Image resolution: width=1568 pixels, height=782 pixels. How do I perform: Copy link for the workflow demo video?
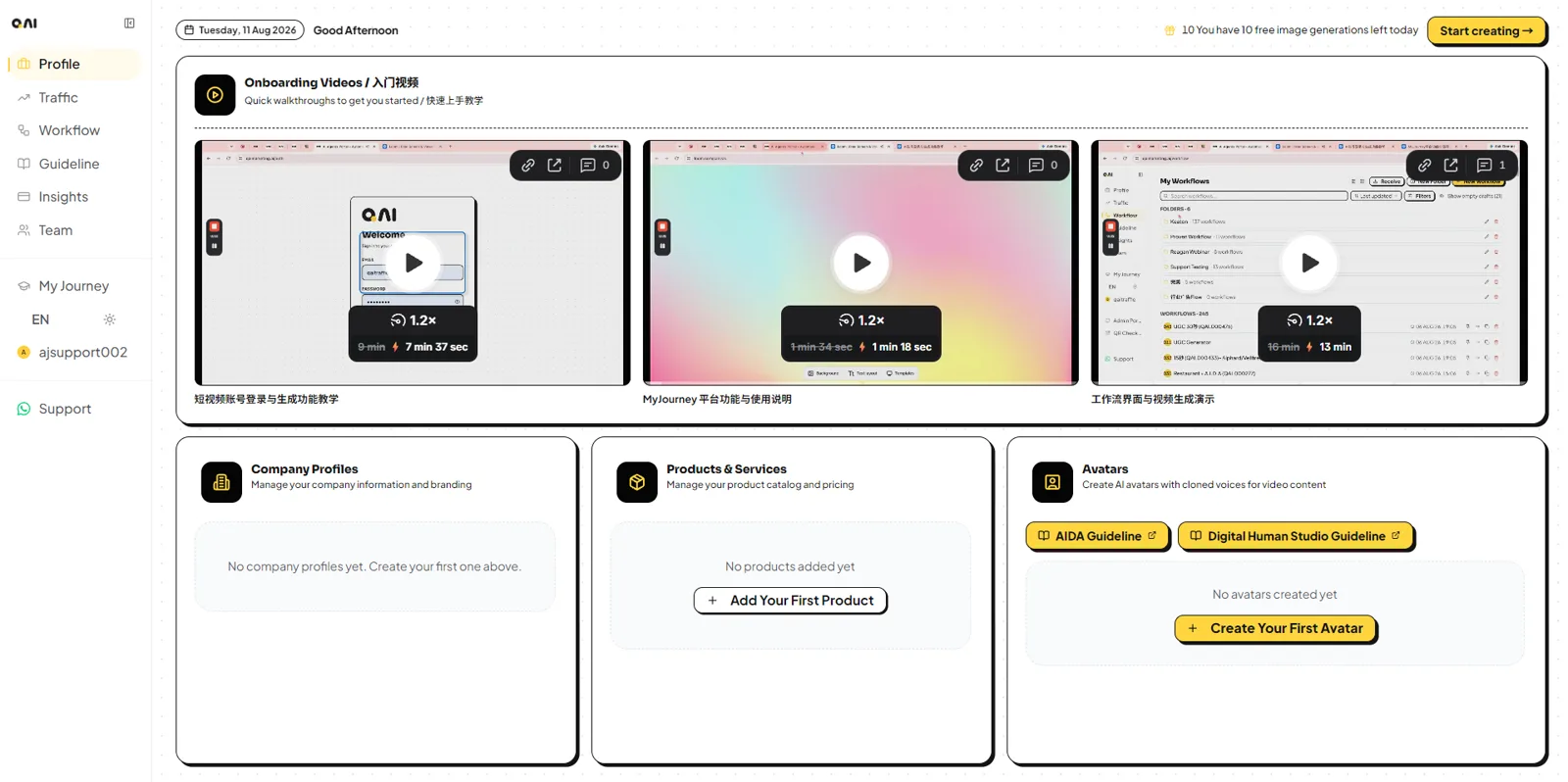tap(1425, 166)
